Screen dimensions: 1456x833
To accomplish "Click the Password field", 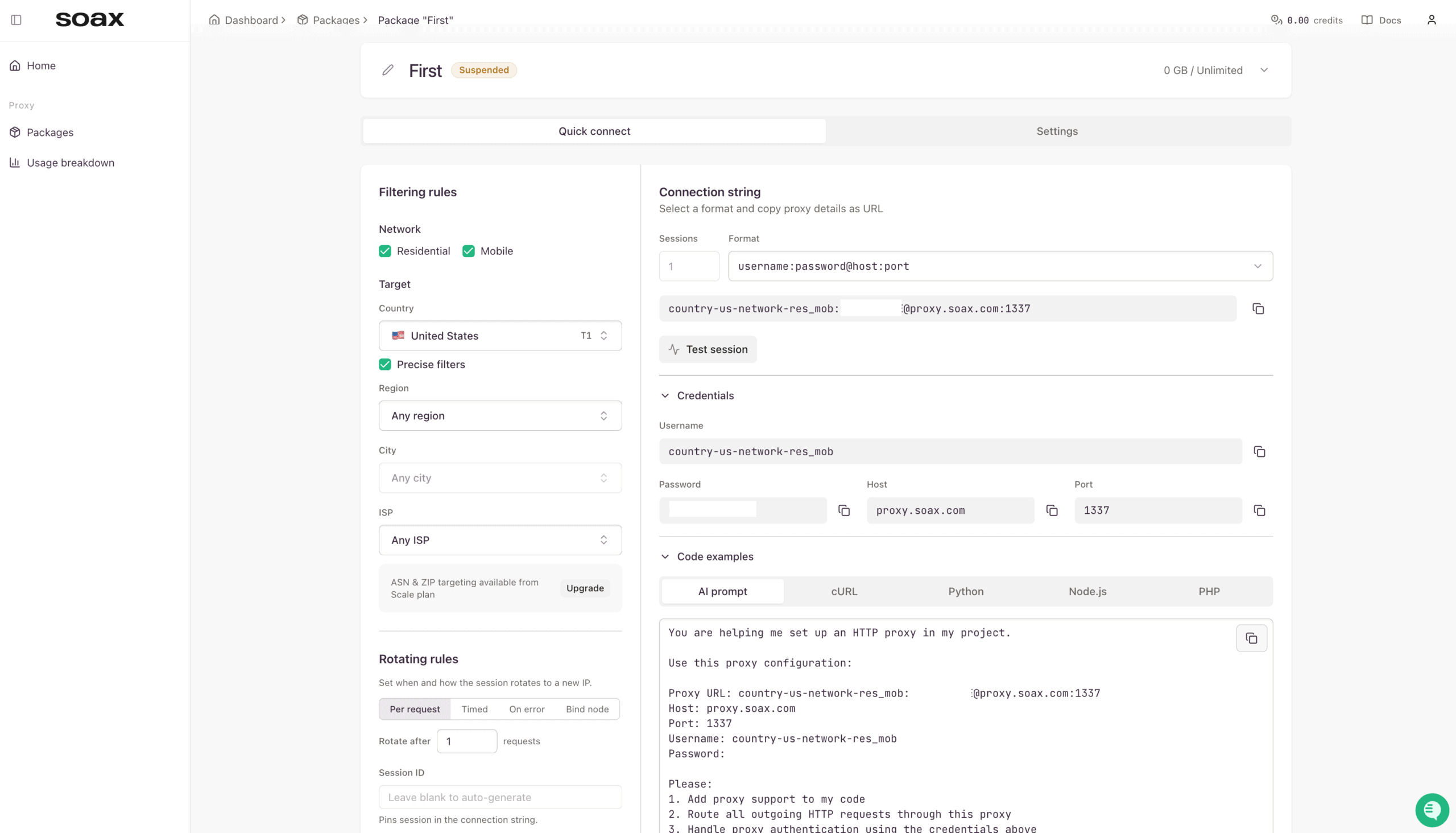I will click(742, 510).
